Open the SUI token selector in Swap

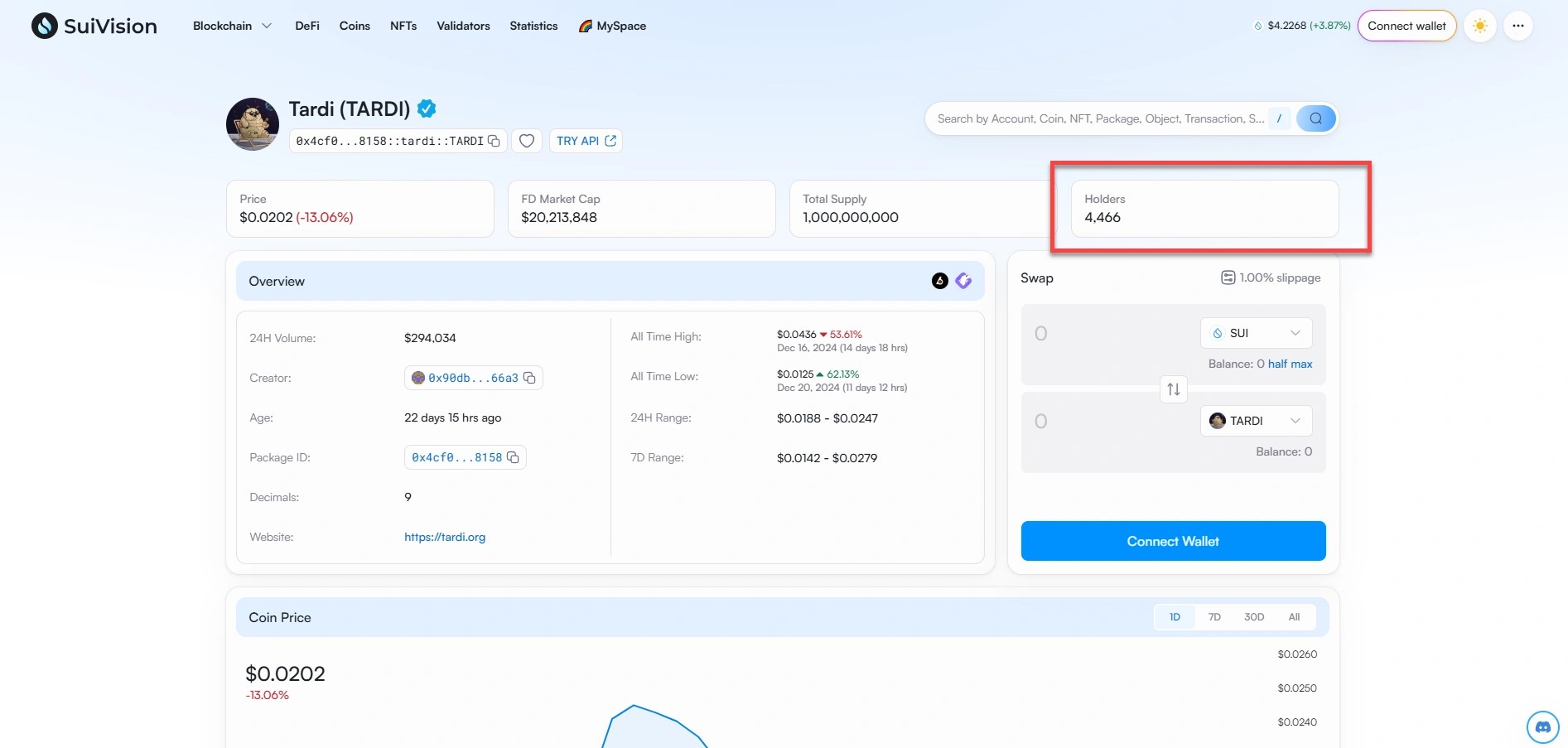(x=1256, y=333)
